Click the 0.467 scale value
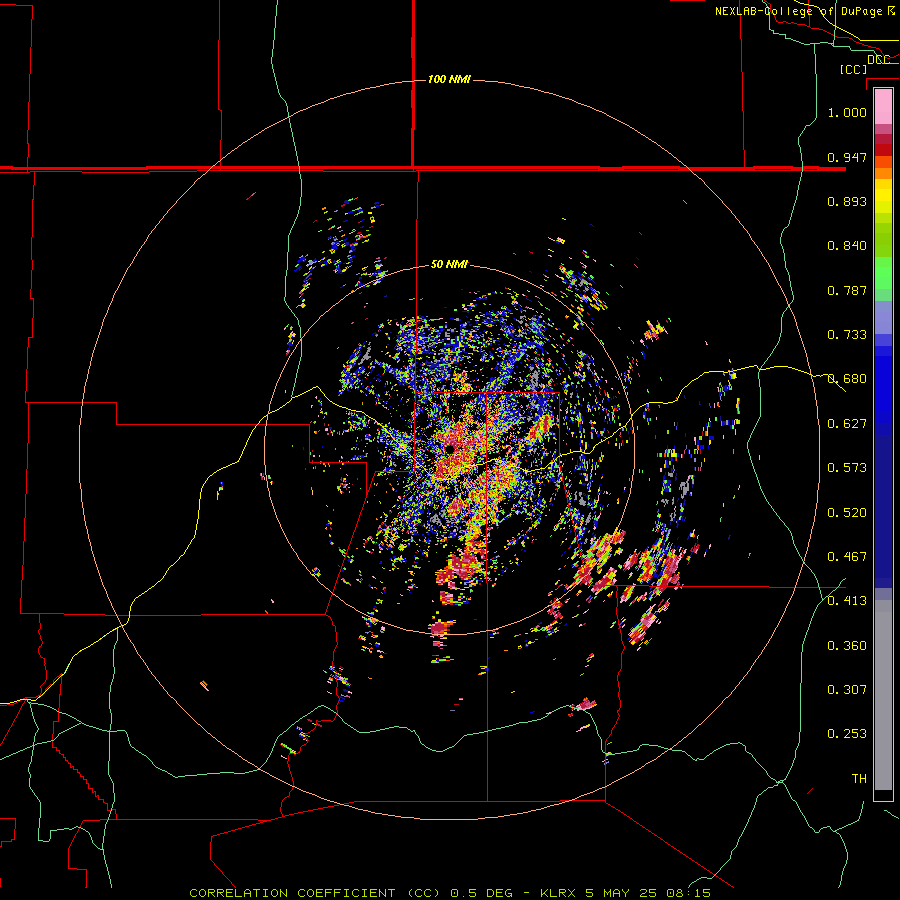This screenshot has height=900, width=900. tap(847, 557)
